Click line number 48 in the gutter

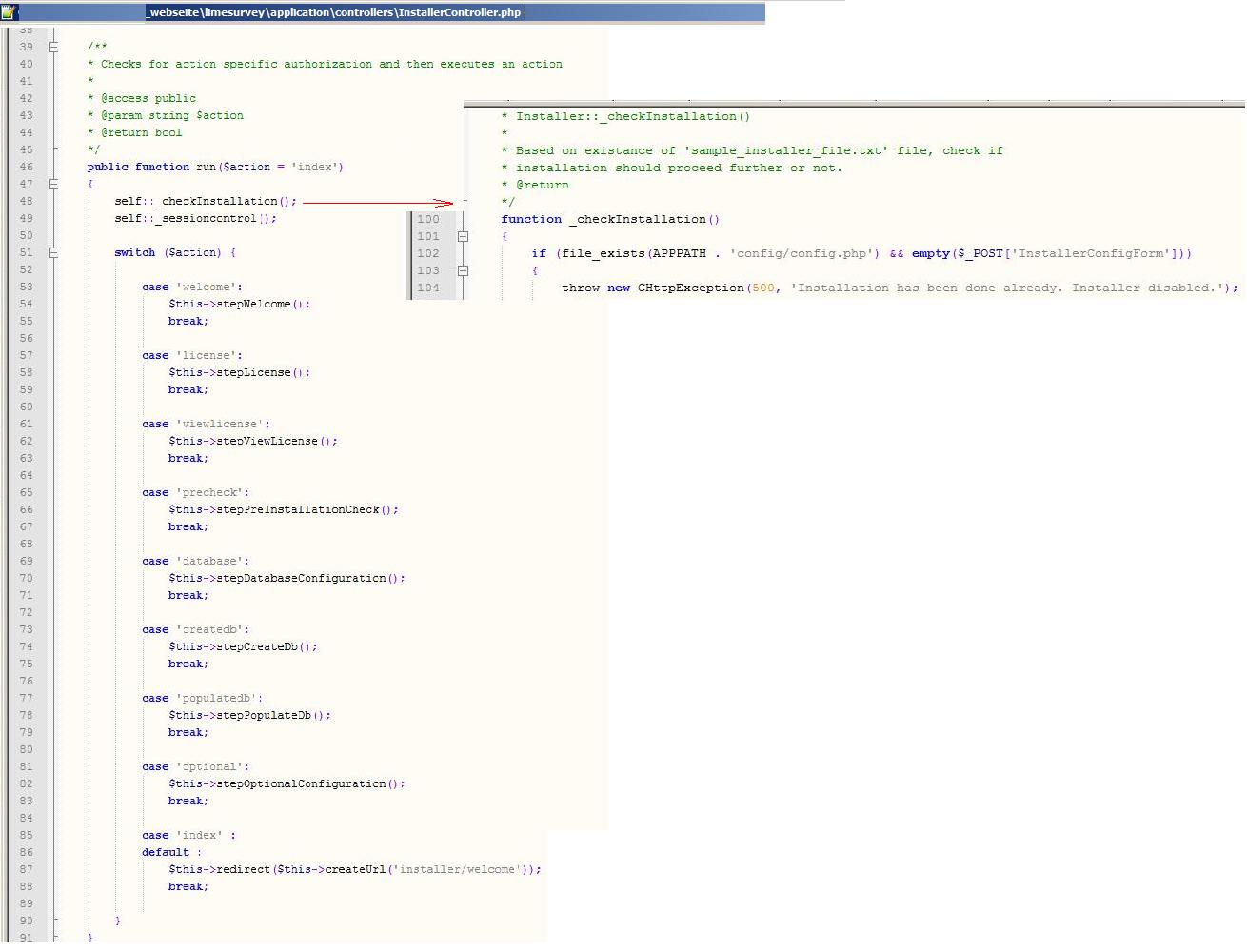click(26, 201)
